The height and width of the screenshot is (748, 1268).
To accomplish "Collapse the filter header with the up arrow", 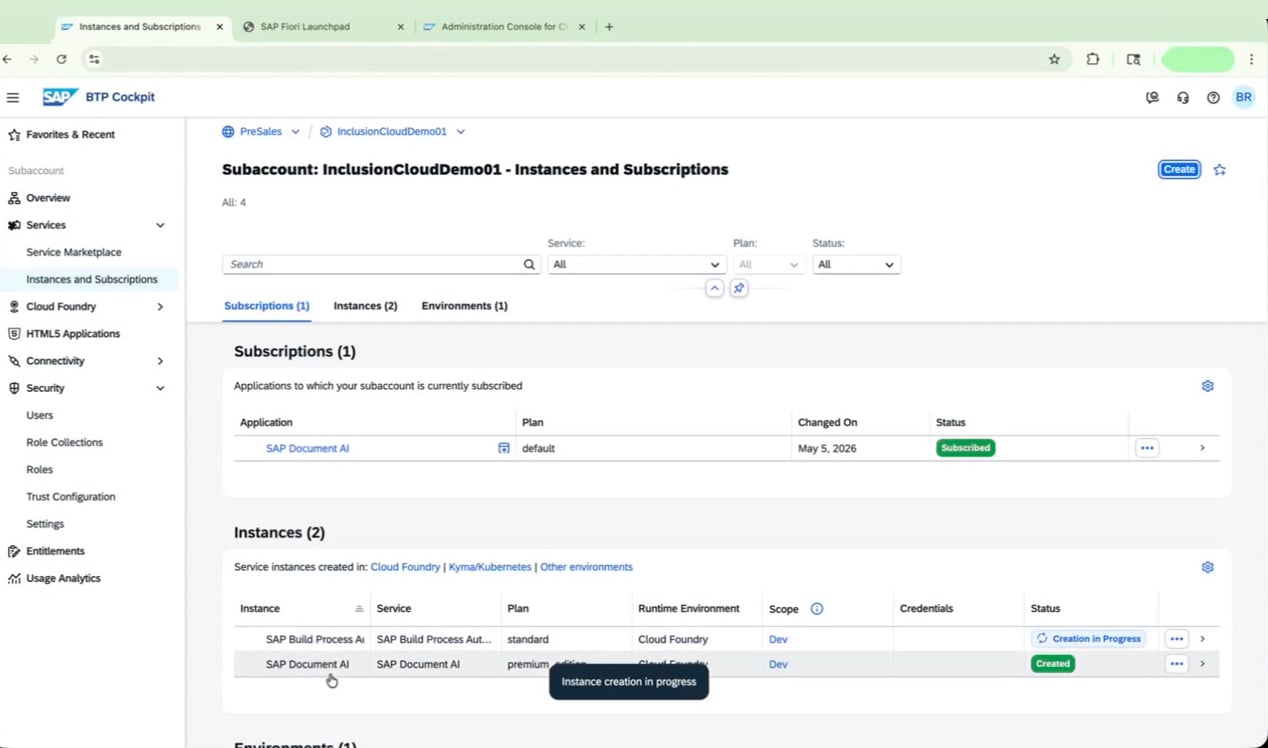I will (714, 288).
